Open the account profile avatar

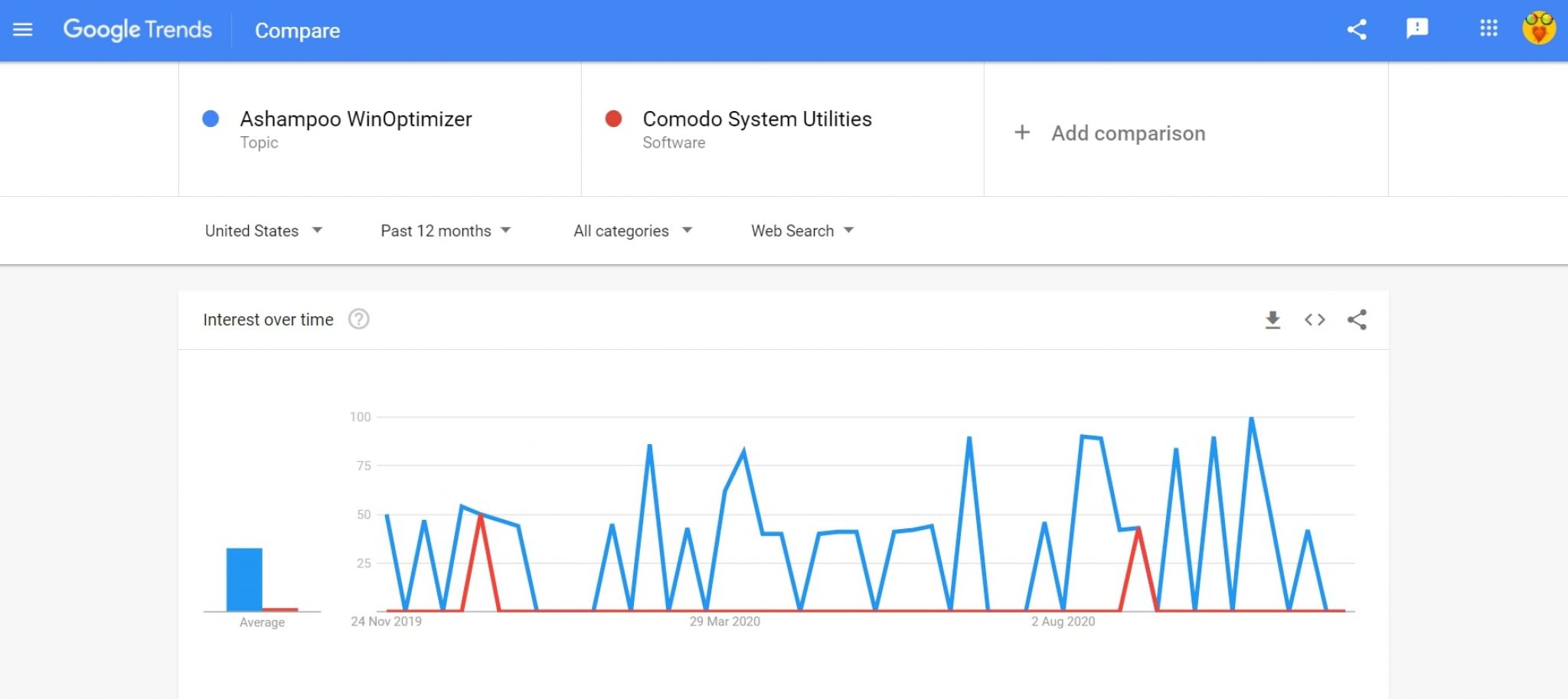[1539, 29]
